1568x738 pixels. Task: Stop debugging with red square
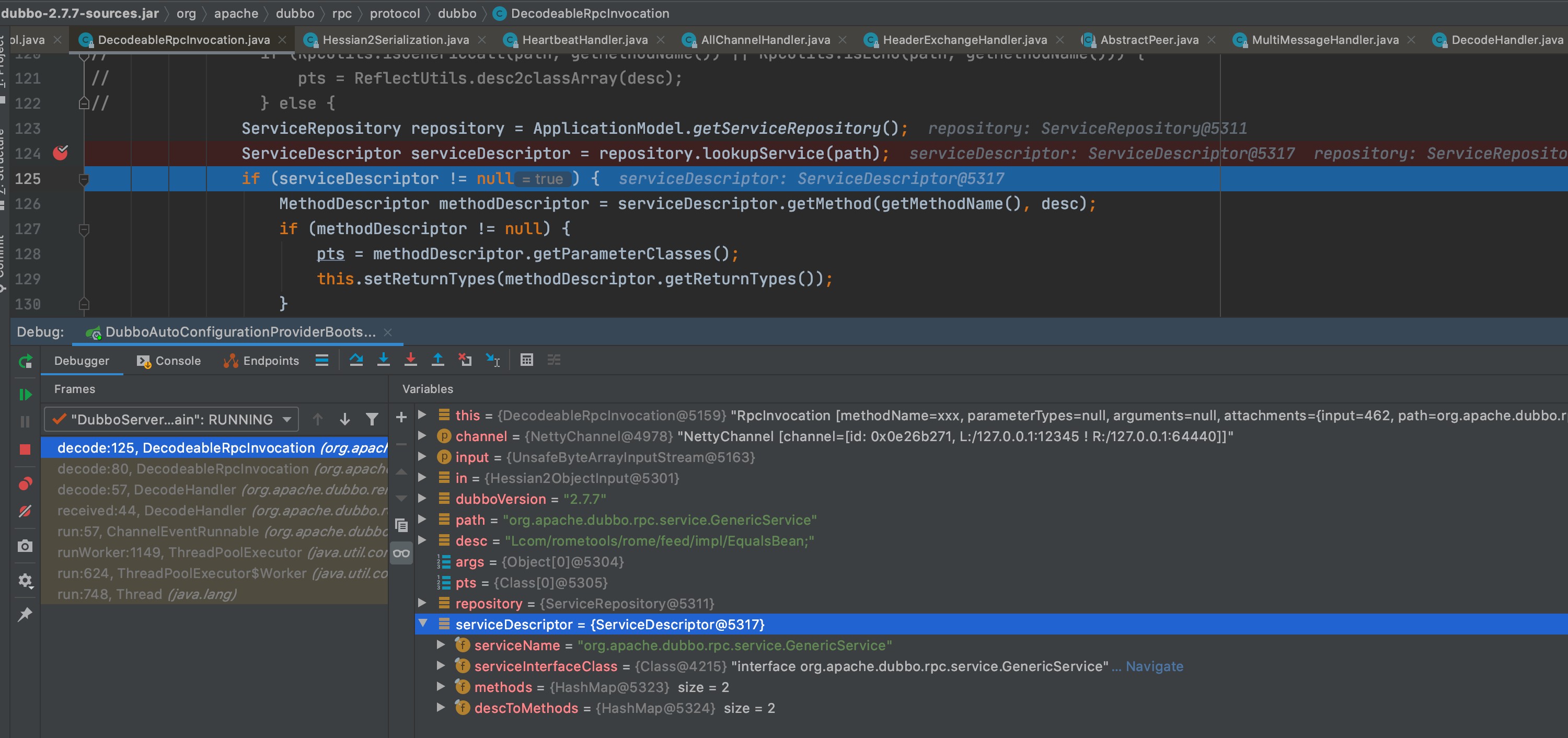click(x=25, y=449)
